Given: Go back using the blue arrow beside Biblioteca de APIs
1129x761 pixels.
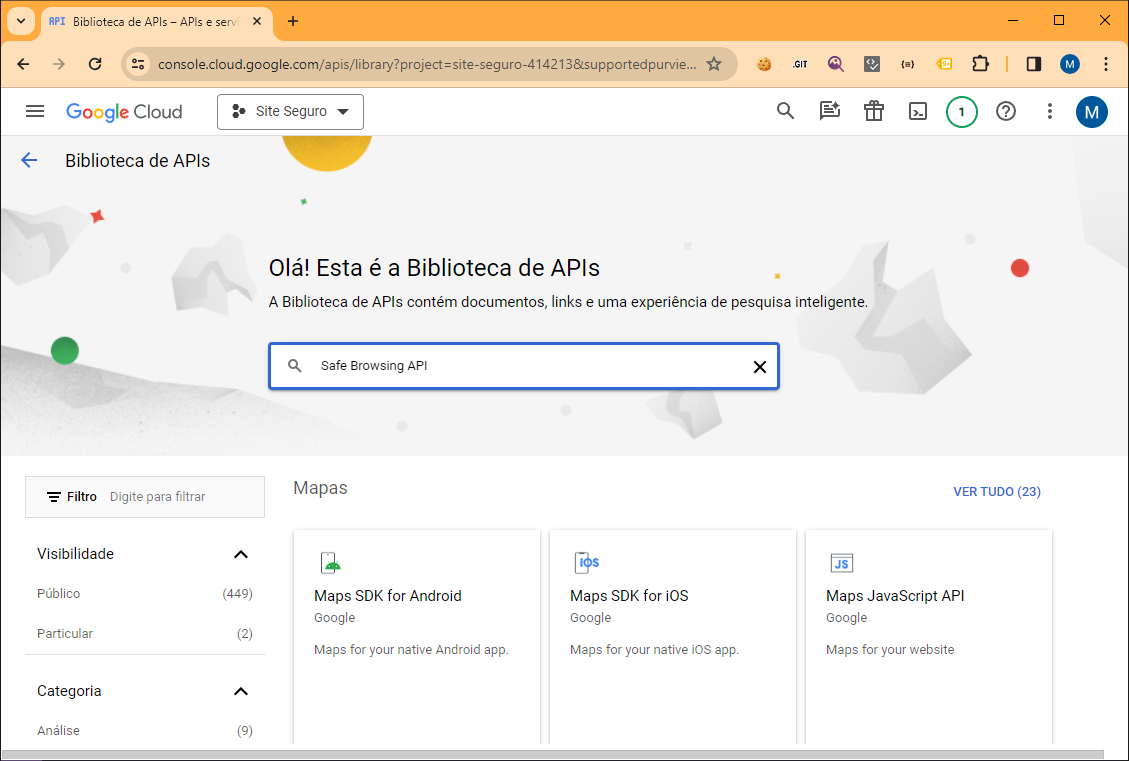Looking at the screenshot, I should (29, 160).
